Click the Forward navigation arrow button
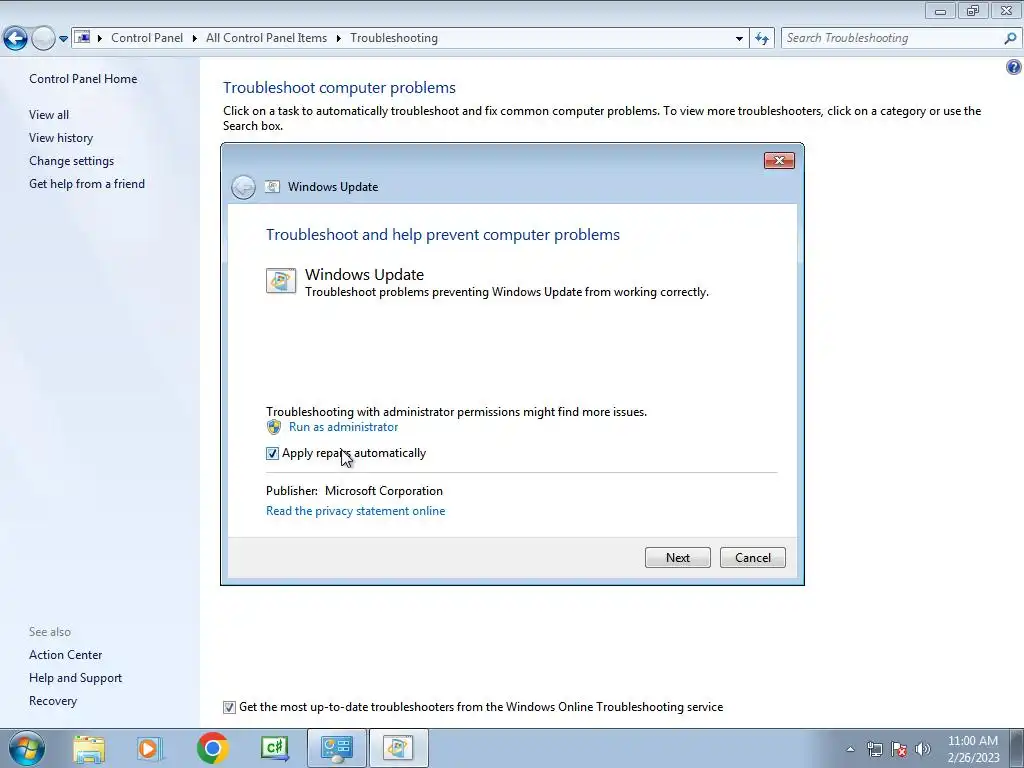Screen dimensions: 1024x768 [x=43, y=38]
